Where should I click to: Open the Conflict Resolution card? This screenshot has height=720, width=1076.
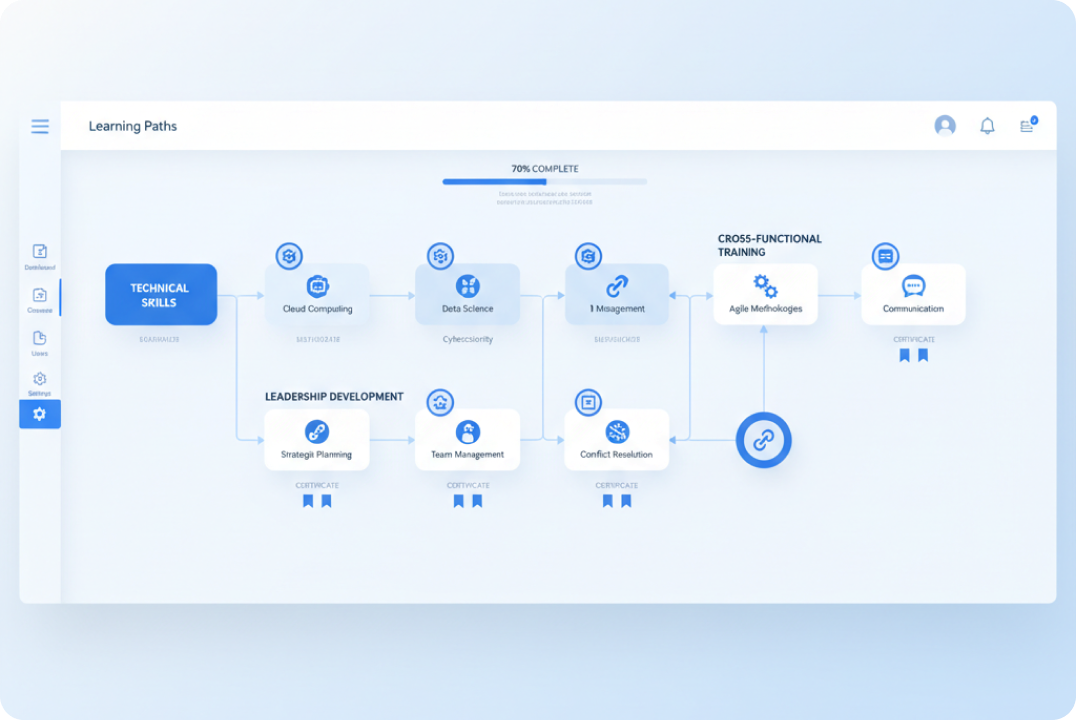coord(616,440)
